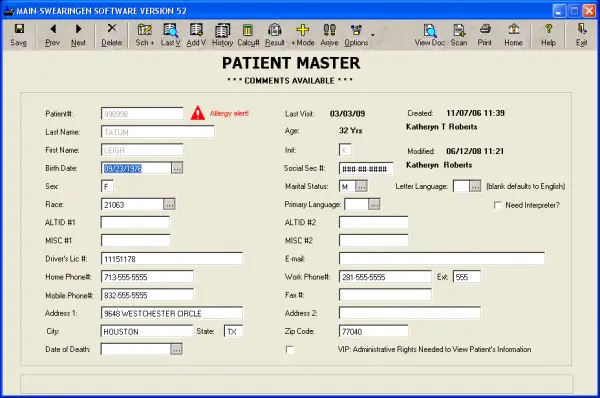Click the Created timestamp 11/07/06 11:39

click(x=476, y=113)
